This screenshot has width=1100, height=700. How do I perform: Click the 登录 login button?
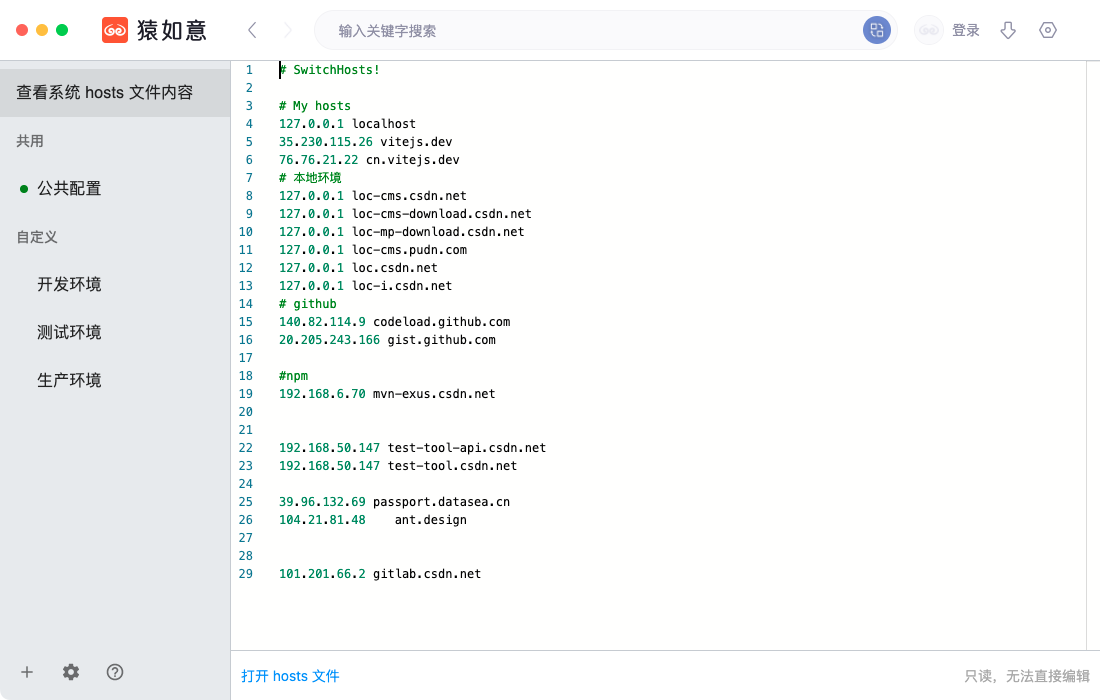pyautogui.click(x=965, y=30)
